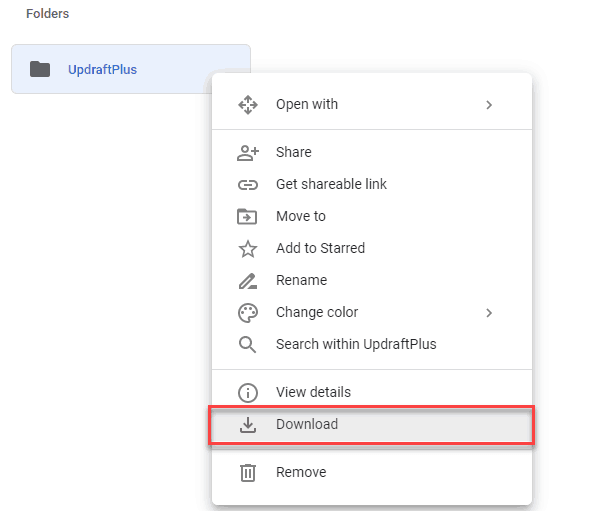Screen dimensions: 609x511
Task: Click the shareable link chain icon
Action: coord(248,185)
